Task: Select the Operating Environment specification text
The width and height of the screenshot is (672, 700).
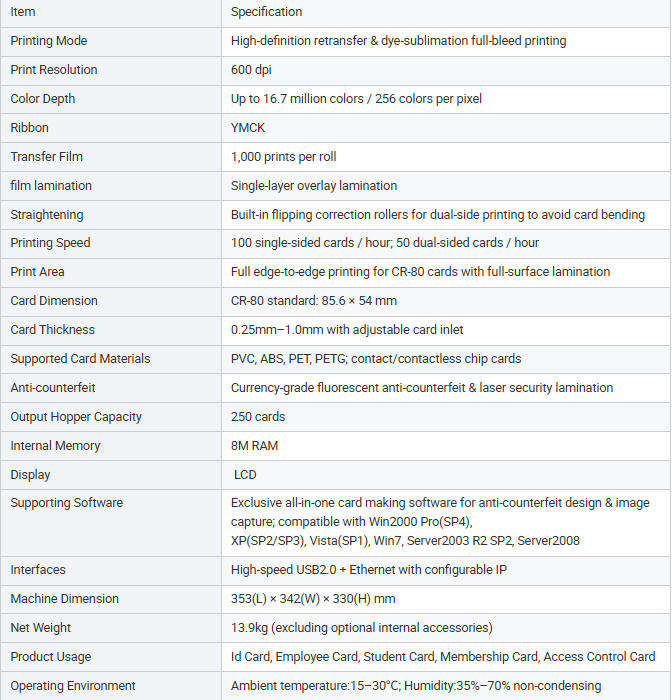Action: [416, 686]
